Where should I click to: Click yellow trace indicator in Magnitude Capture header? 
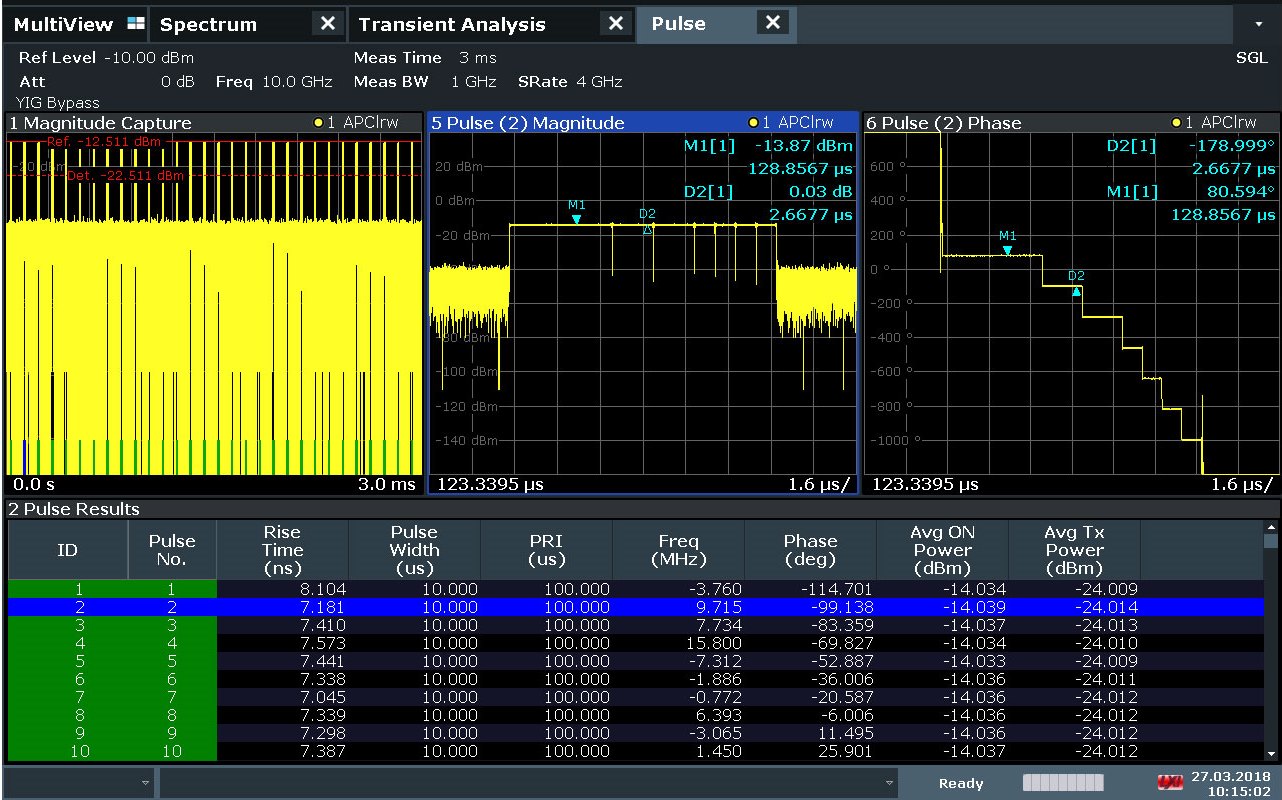319,123
